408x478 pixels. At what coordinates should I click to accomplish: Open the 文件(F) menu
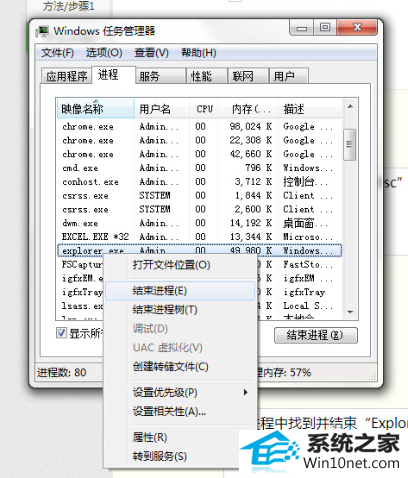[x=57, y=53]
